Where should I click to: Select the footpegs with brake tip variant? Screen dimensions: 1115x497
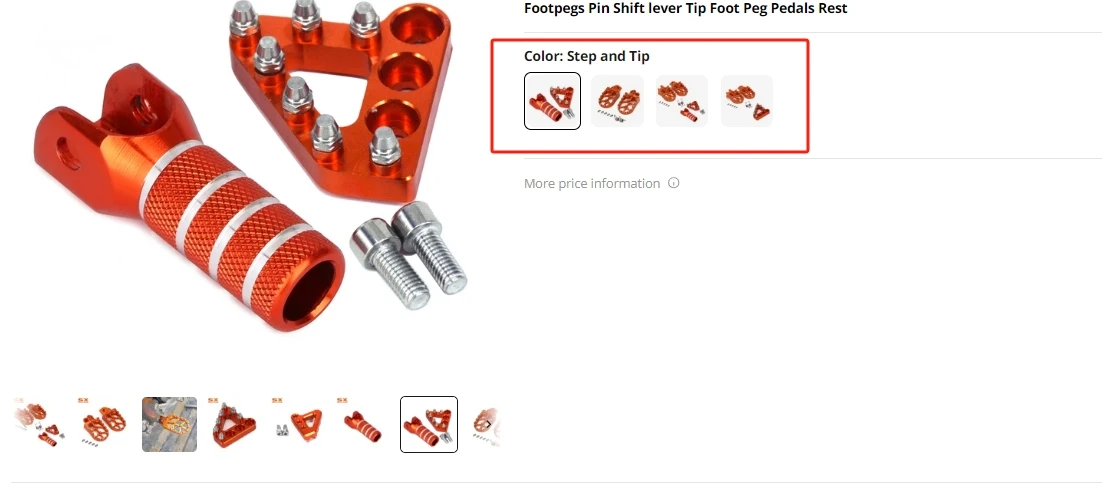[x=747, y=101]
